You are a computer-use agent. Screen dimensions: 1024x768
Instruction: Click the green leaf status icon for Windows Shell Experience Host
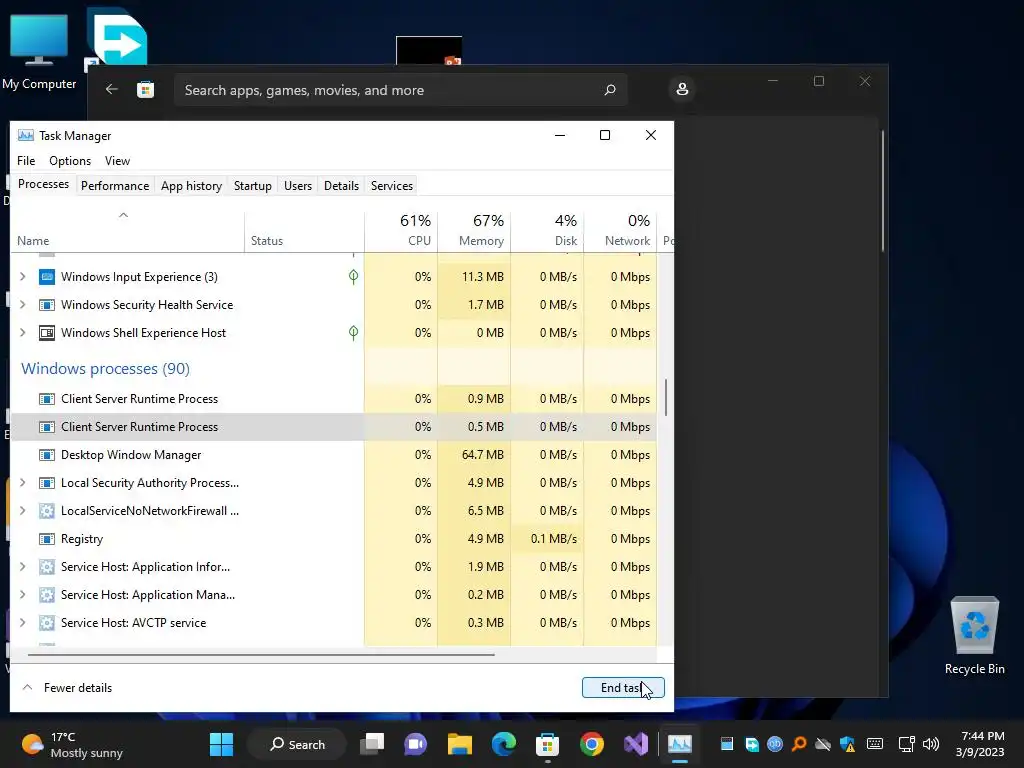pos(353,333)
